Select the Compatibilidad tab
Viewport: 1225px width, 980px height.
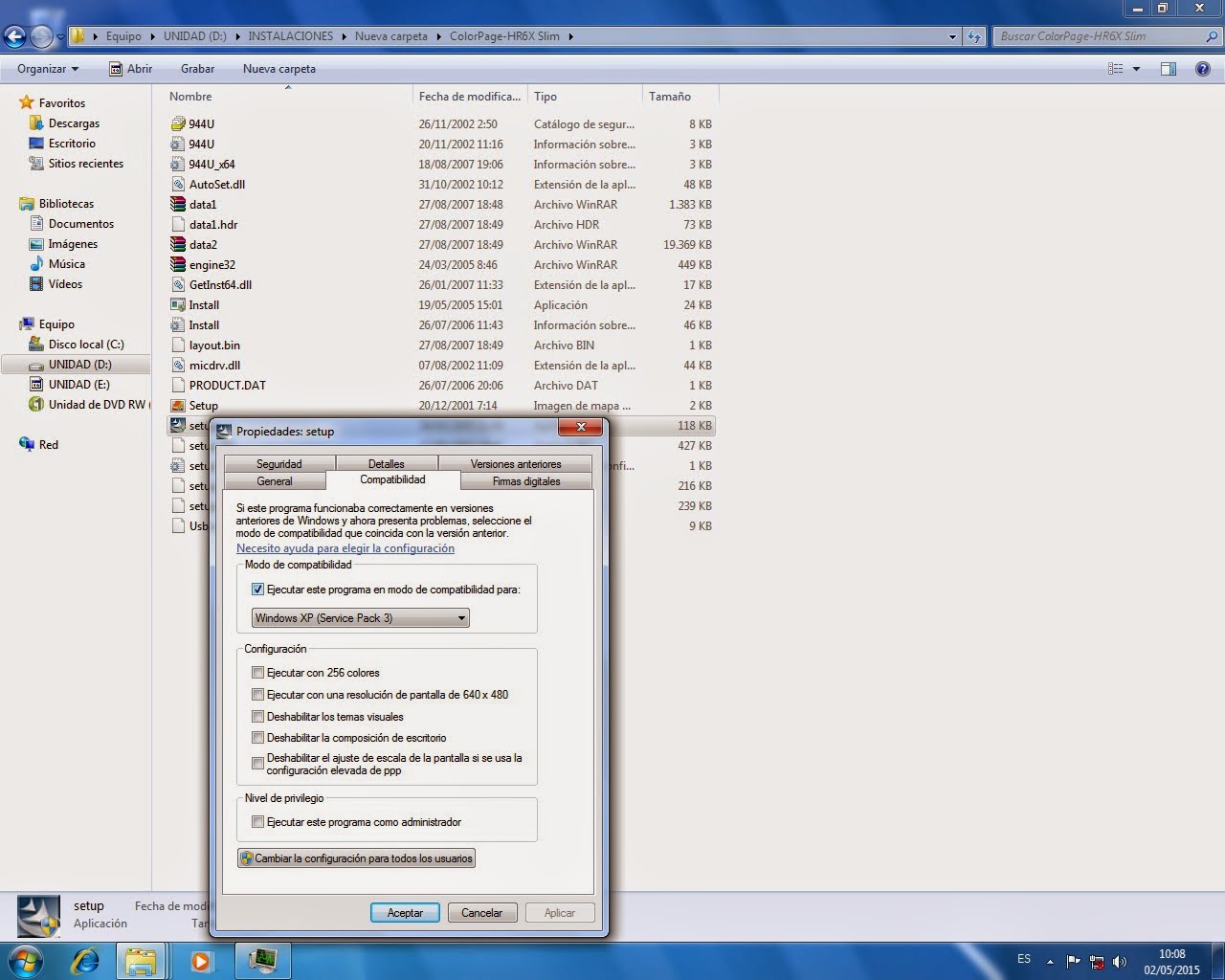[392, 479]
